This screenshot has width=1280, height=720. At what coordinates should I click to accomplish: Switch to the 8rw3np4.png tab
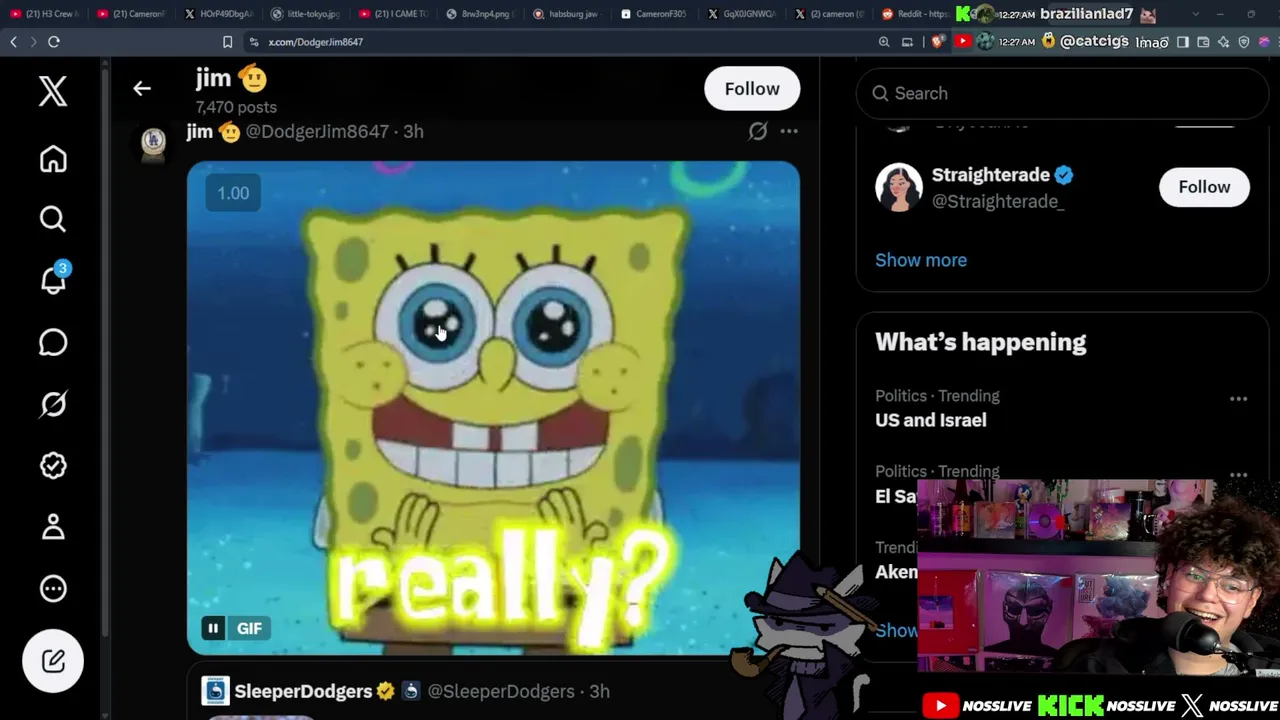[480, 14]
